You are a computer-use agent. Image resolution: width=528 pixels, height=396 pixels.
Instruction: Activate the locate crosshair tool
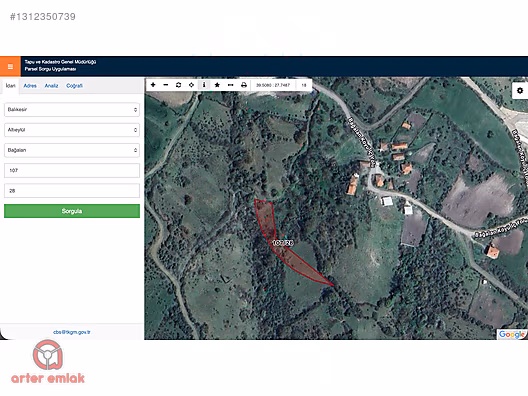click(191, 85)
